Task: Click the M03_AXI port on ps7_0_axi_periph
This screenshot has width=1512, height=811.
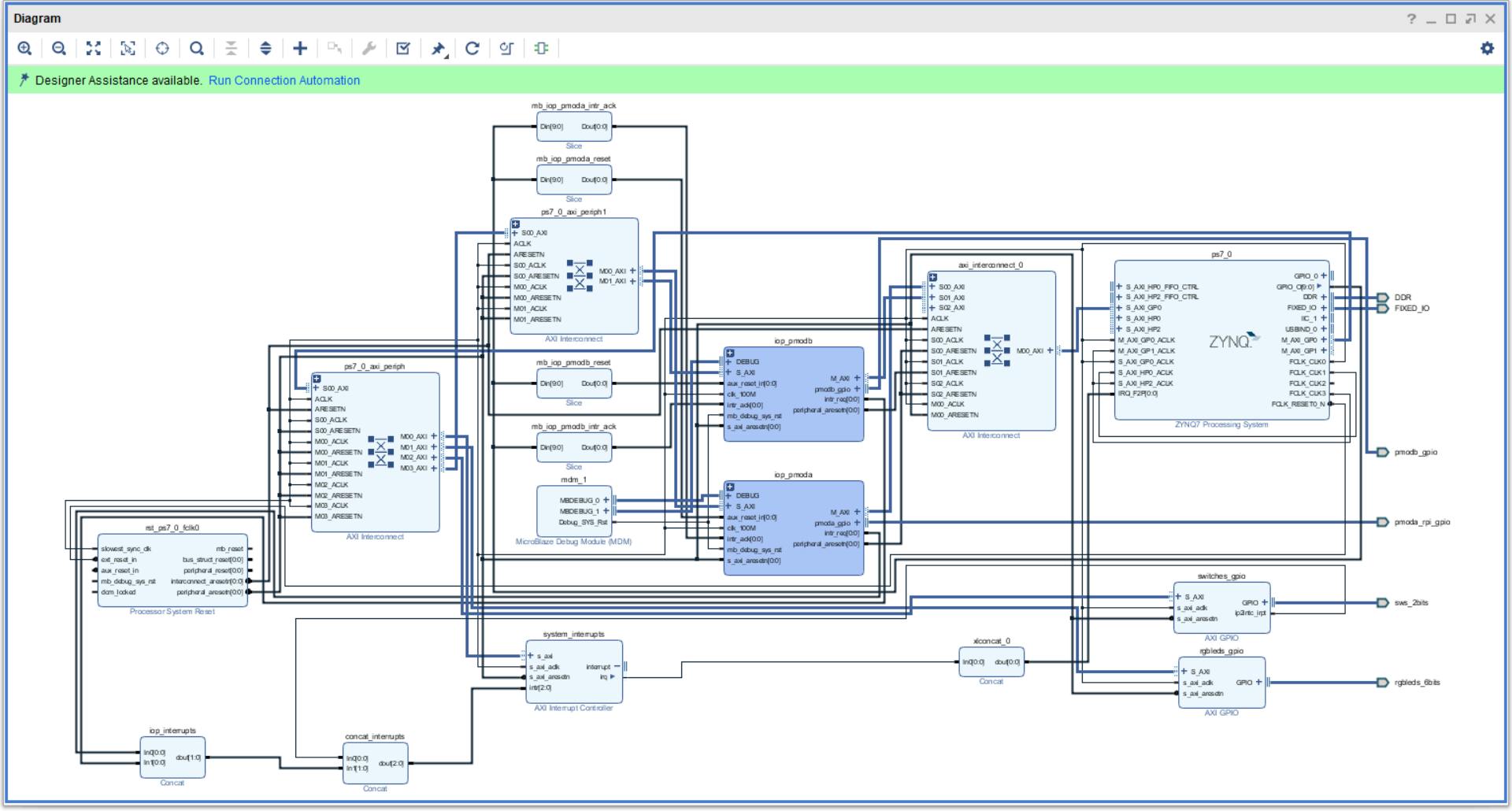Action: pyautogui.click(x=418, y=468)
